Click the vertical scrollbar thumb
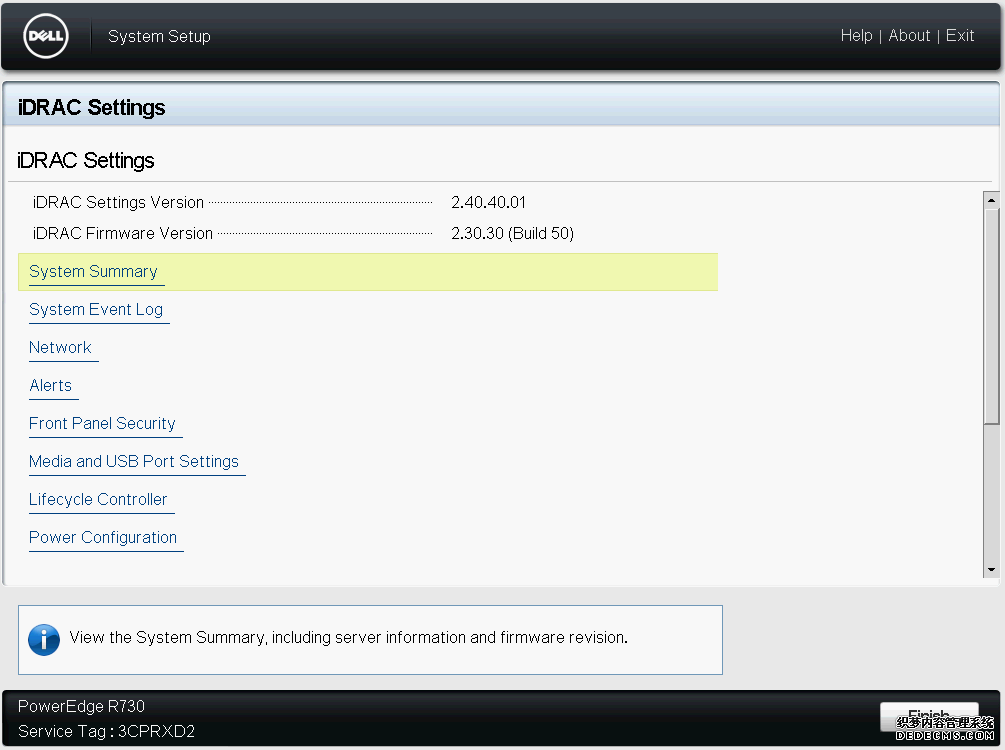Screen dimensions: 1005x750 pos(991,315)
